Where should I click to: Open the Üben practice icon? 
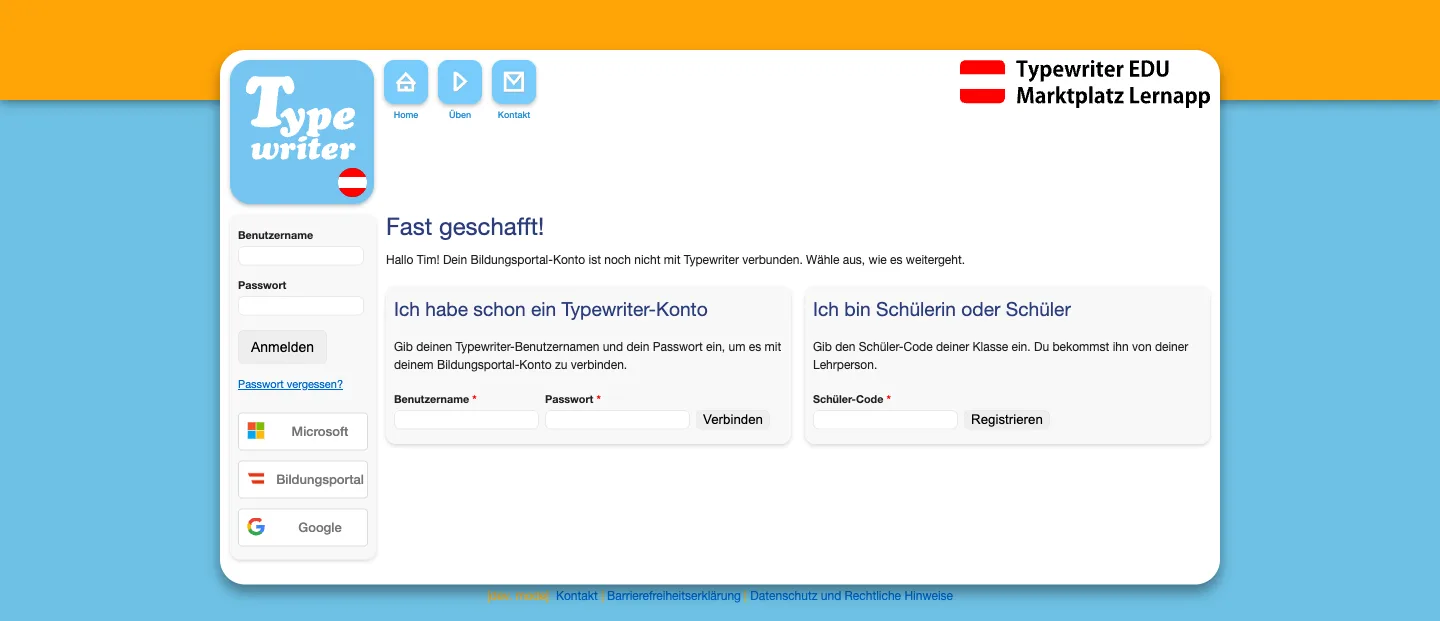click(460, 82)
